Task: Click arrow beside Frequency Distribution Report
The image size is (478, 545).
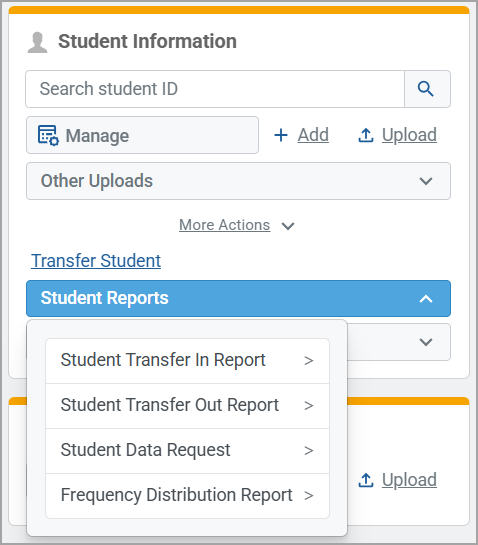Action: 309,496
